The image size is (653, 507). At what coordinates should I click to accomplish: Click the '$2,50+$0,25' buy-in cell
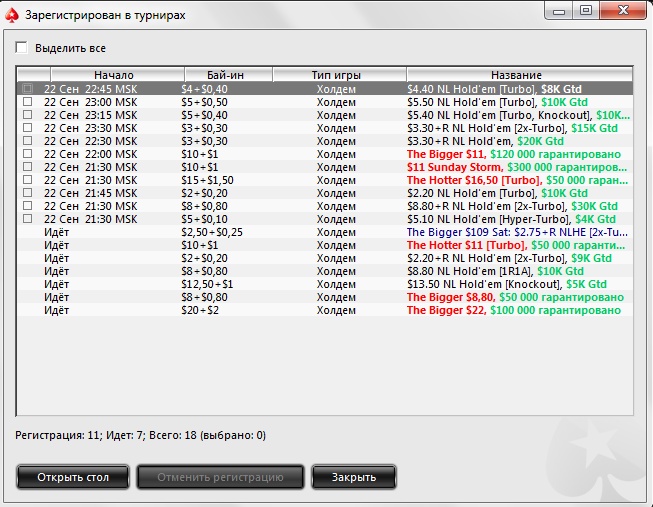point(212,232)
